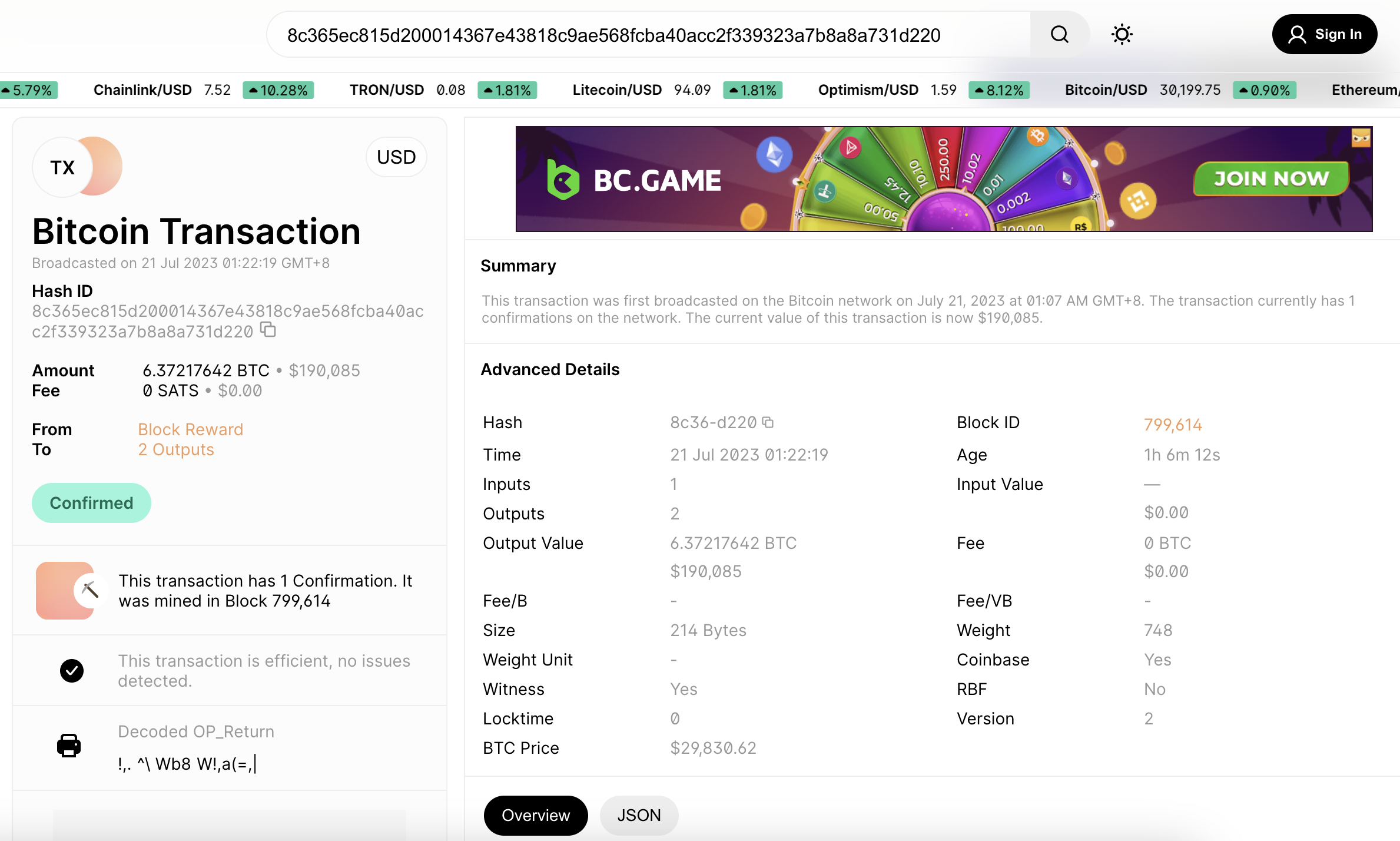The image size is (1400, 841).
Task: Copy the full Hash ID via copy icon
Action: [268, 330]
